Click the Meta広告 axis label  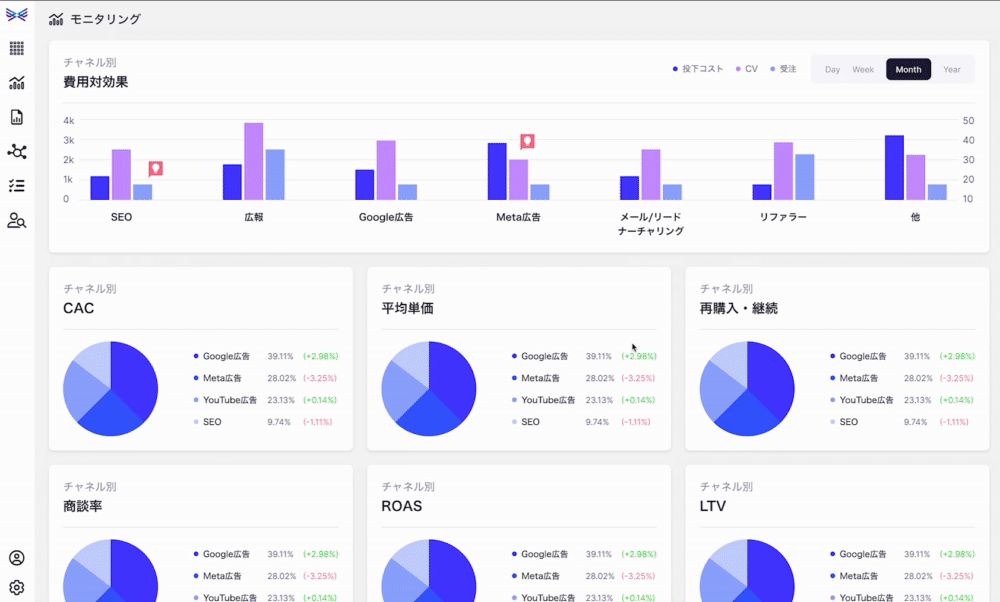point(518,217)
